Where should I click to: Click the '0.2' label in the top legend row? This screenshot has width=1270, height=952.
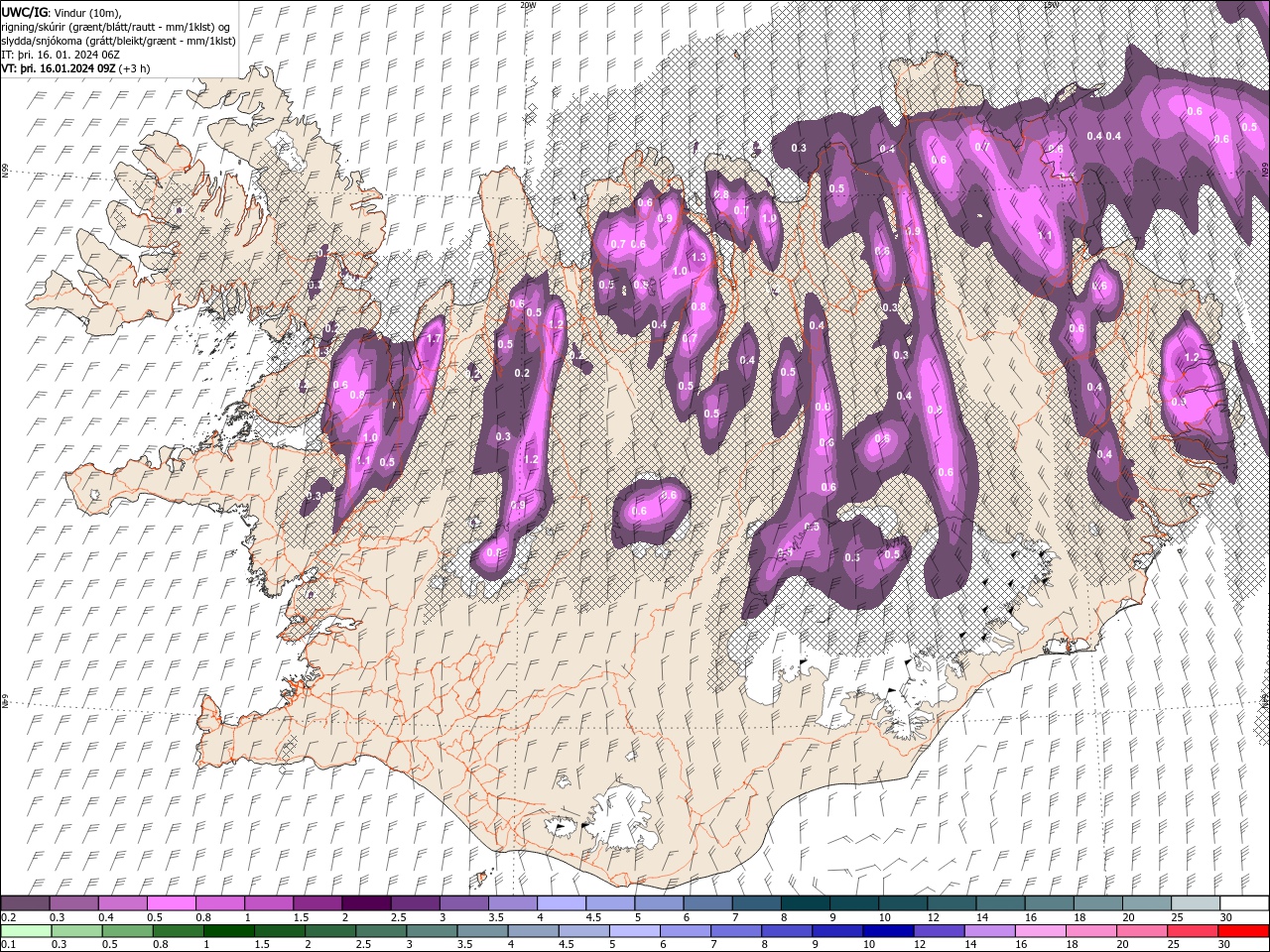tap(9, 917)
